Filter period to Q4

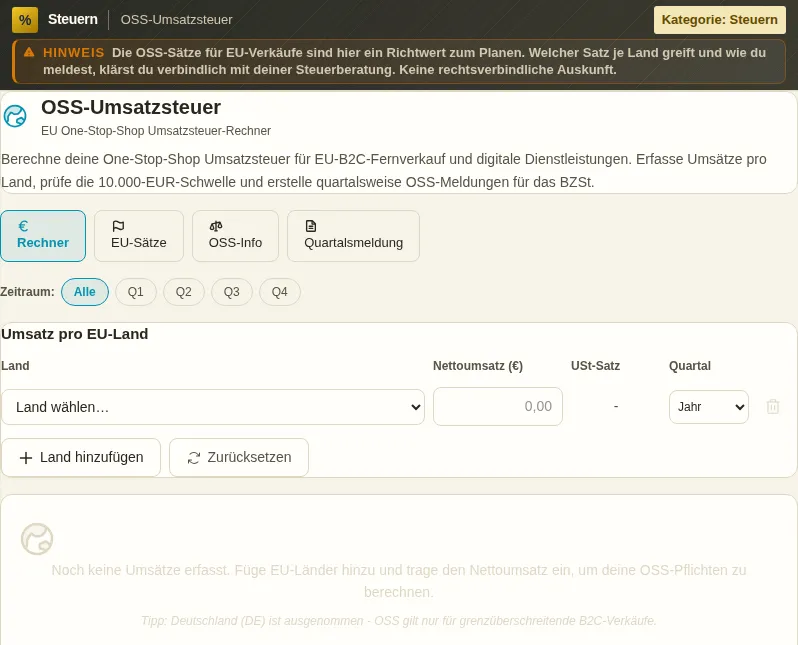click(279, 292)
